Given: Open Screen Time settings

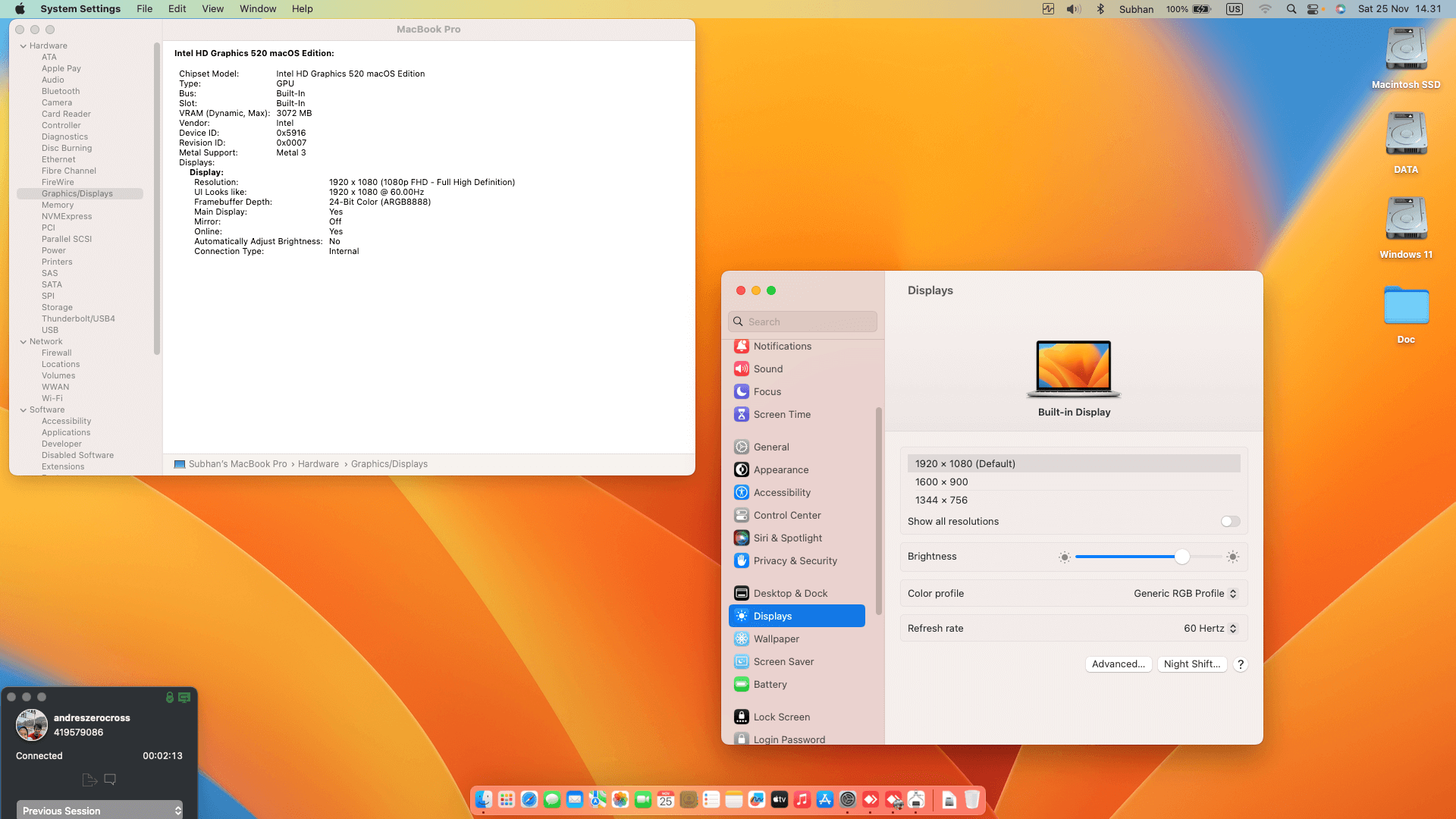Looking at the screenshot, I should point(796,415).
